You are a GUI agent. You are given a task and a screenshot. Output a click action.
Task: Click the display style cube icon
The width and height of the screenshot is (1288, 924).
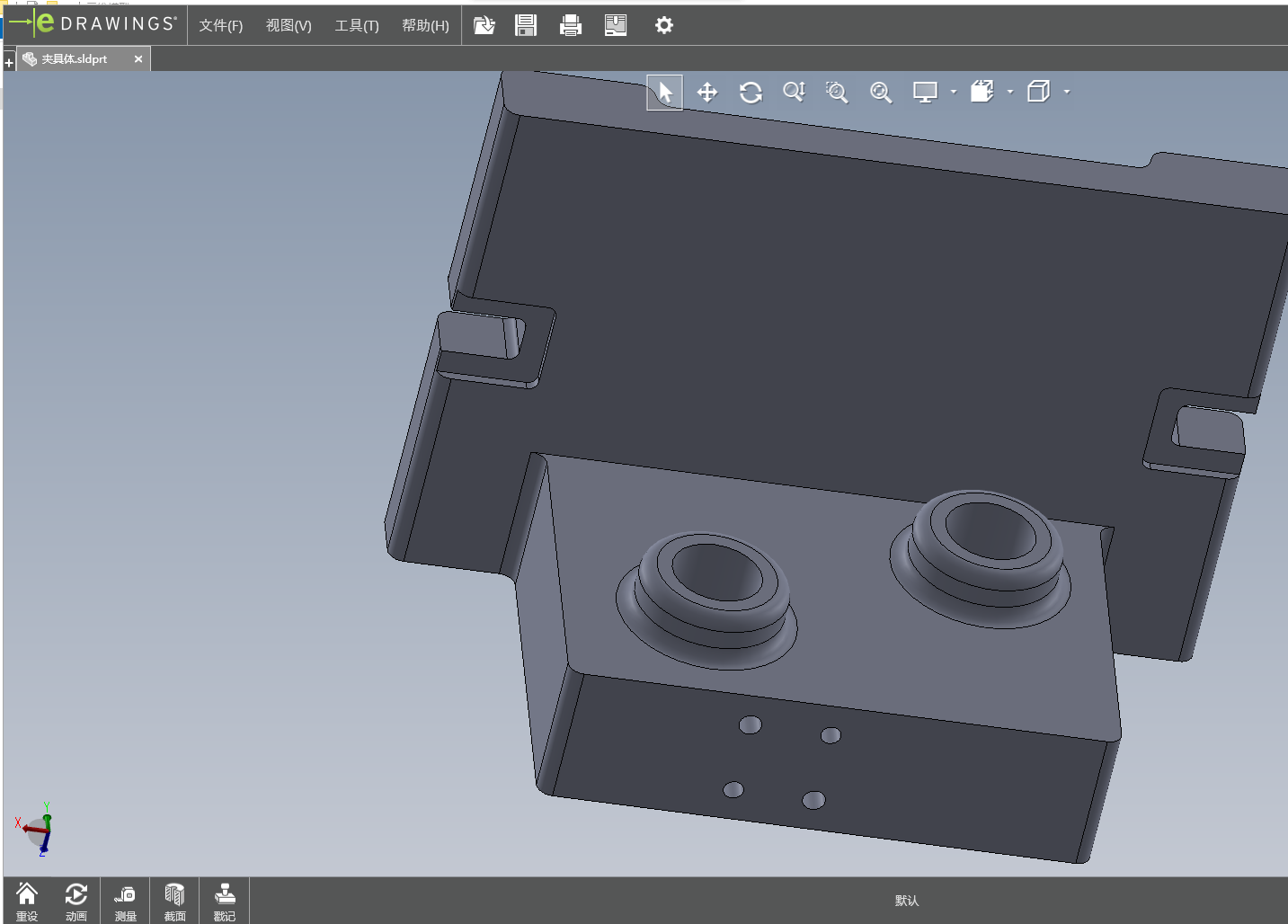(x=982, y=92)
